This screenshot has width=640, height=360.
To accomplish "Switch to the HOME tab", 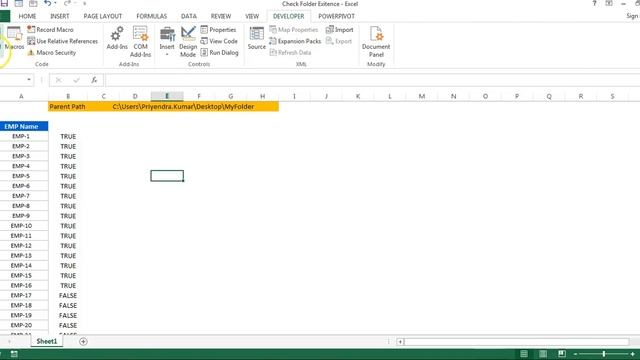I will (27, 16).
